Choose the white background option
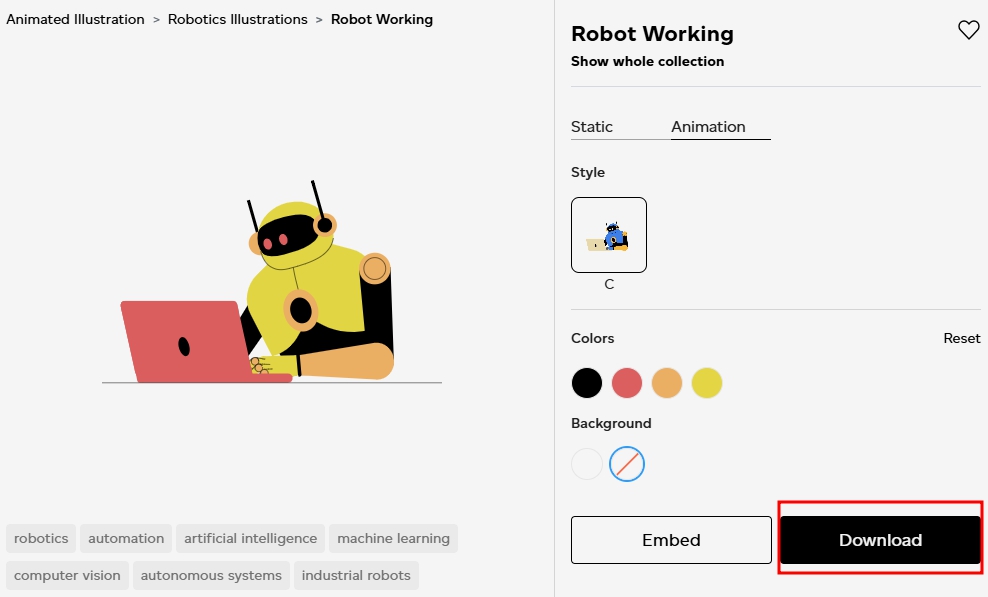This screenshot has width=988, height=597. click(x=587, y=464)
